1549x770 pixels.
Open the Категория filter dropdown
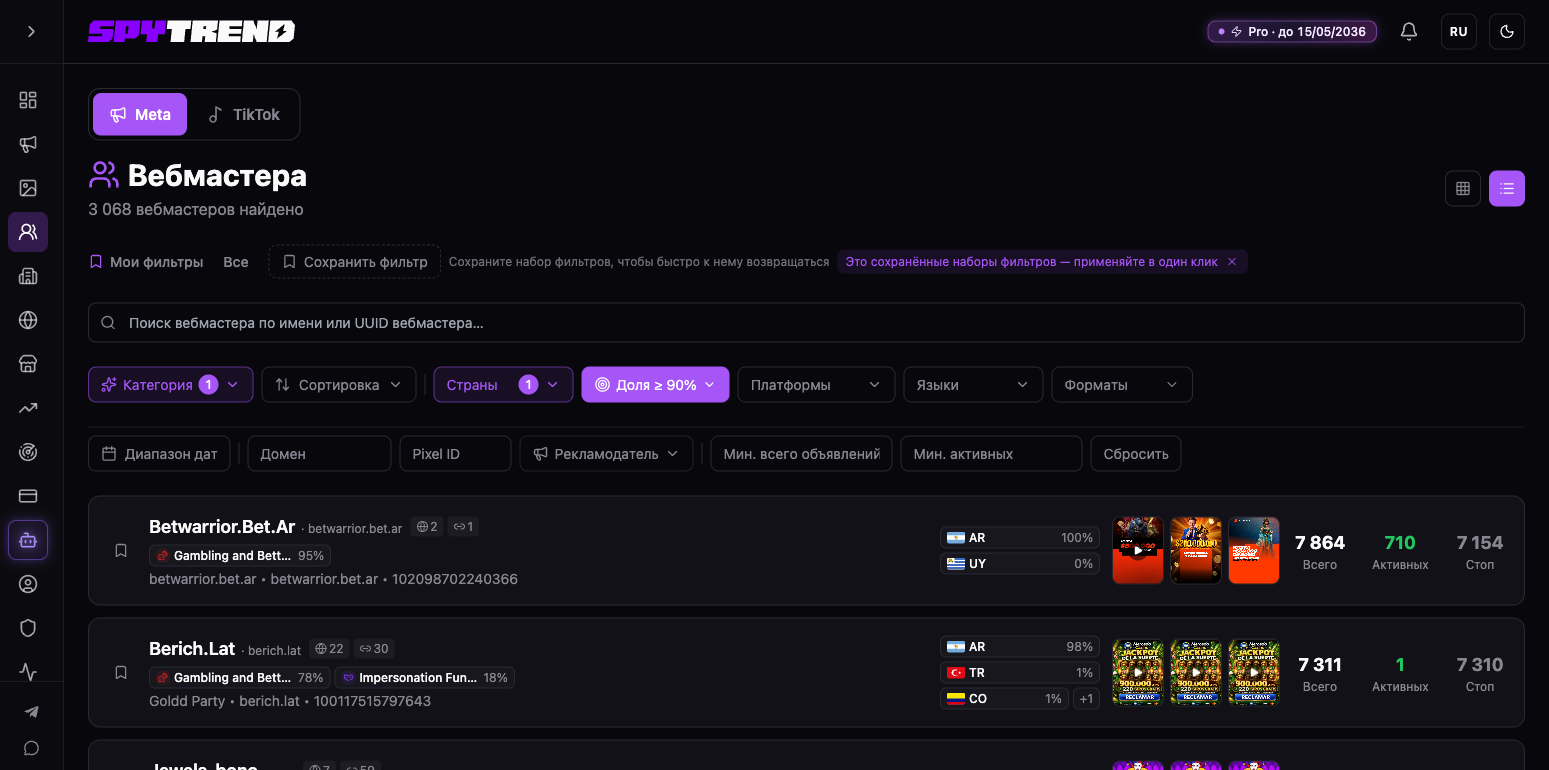tap(170, 385)
